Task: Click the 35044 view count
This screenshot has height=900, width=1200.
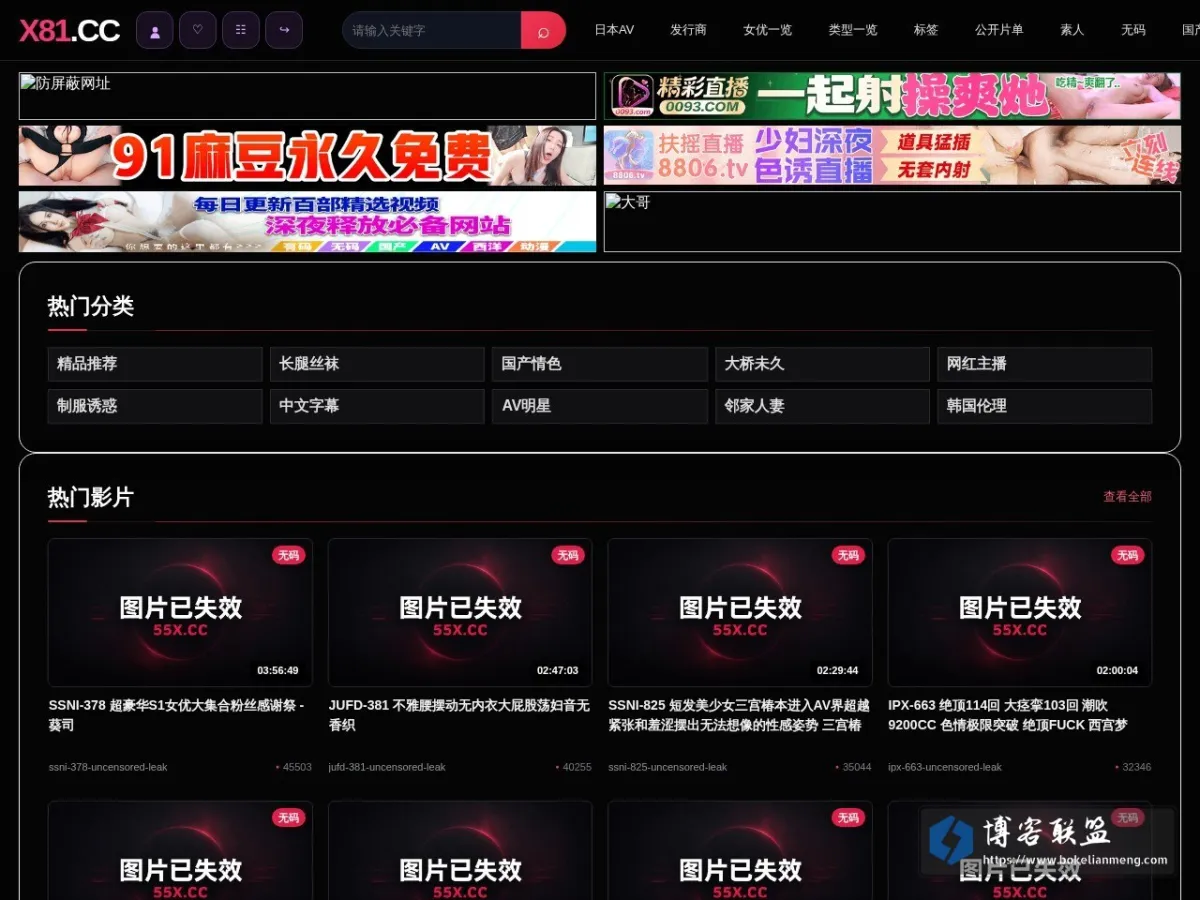Action: (x=857, y=767)
